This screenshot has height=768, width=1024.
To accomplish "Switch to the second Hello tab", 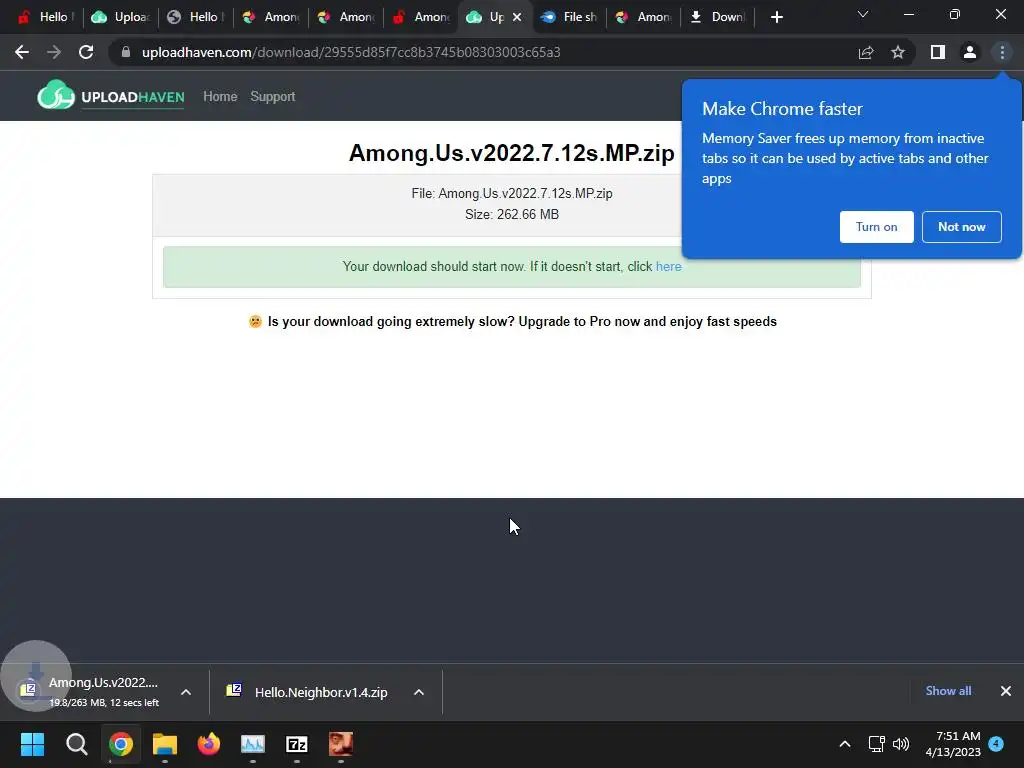I will click(x=196, y=17).
